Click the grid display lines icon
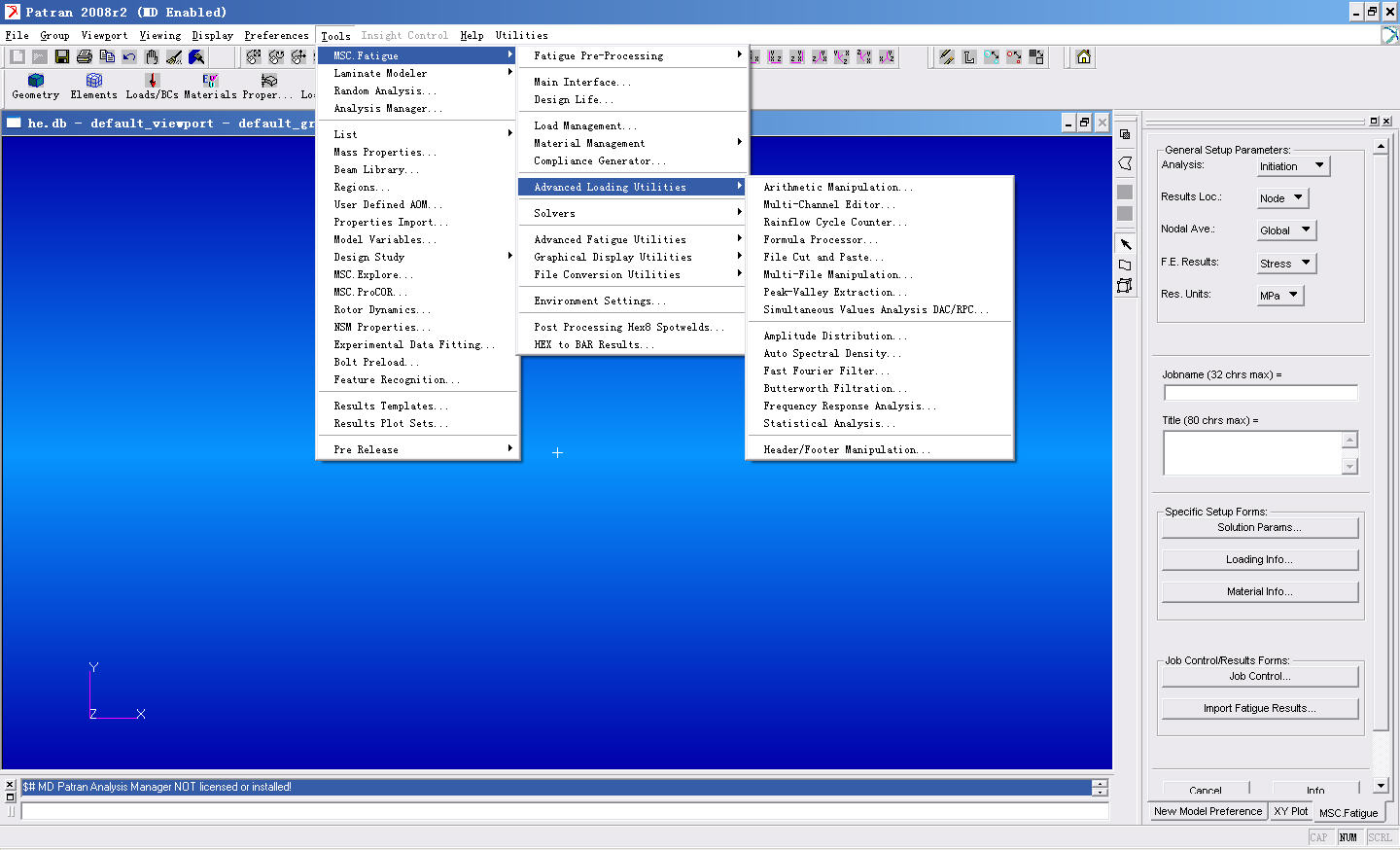 pyautogui.click(x=1036, y=57)
